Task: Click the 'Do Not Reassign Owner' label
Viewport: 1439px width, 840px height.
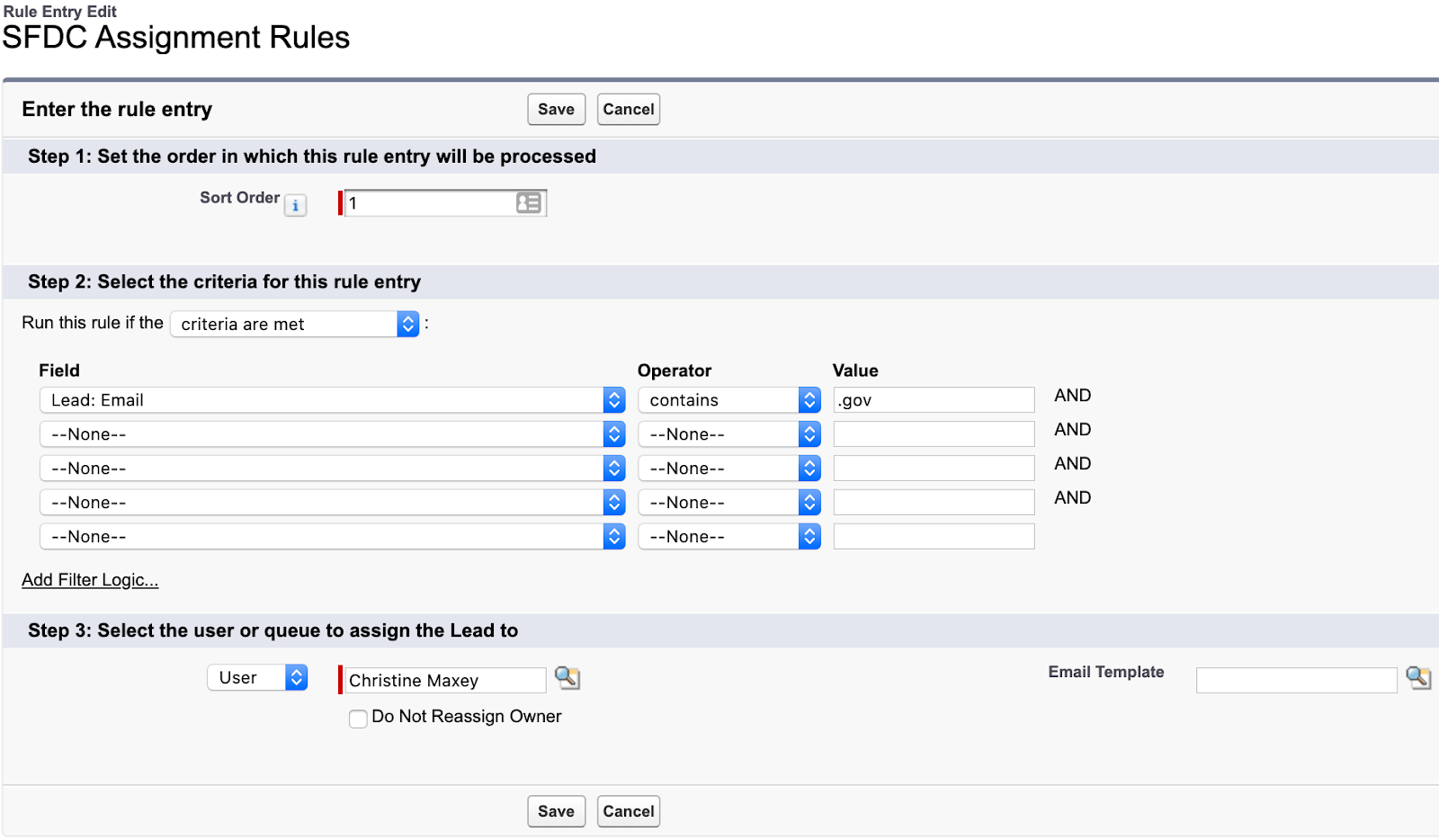Action: (467, 717)
